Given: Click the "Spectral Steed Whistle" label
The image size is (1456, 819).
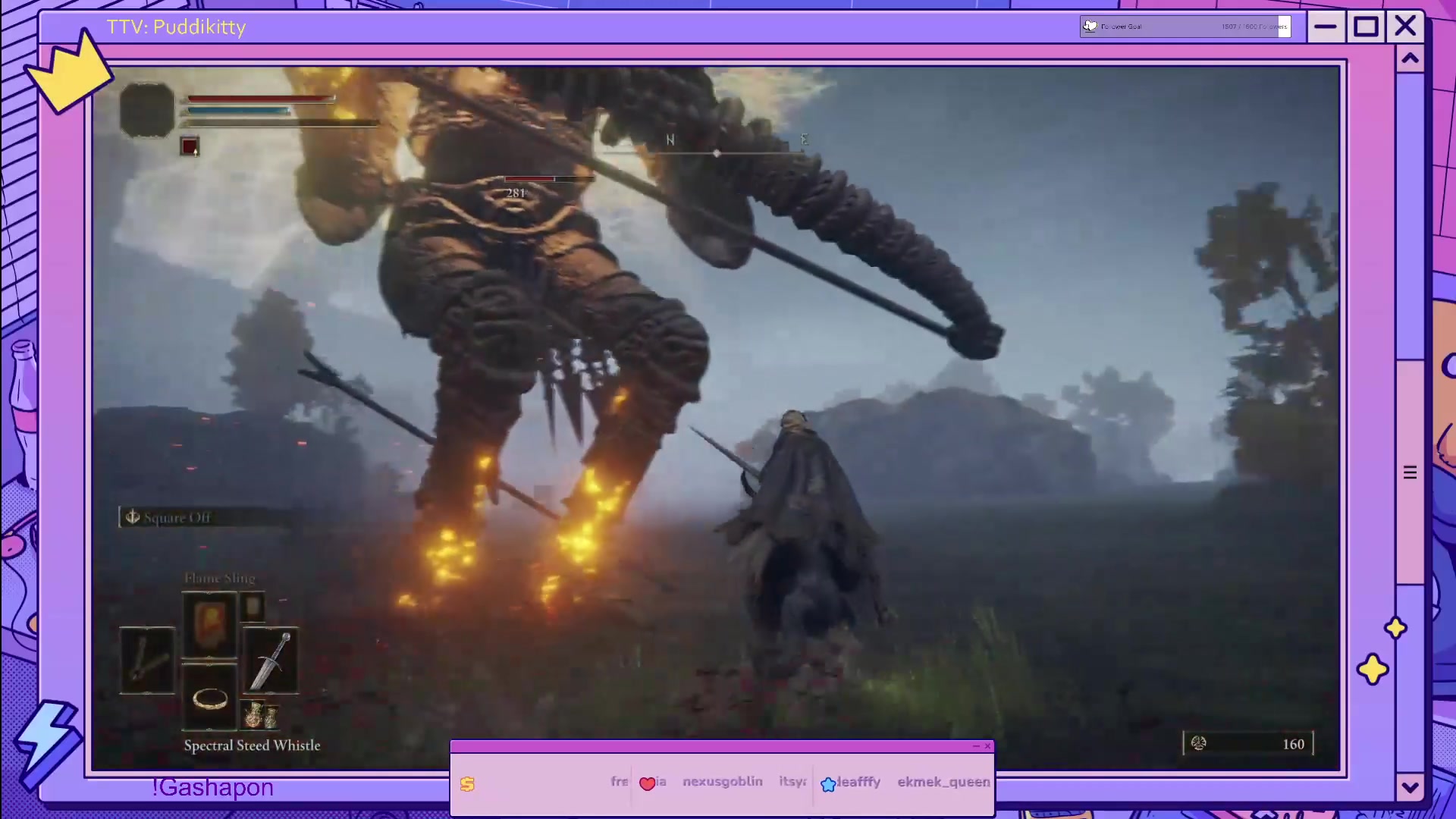Looking at the screenshot, I should point(253,745).
